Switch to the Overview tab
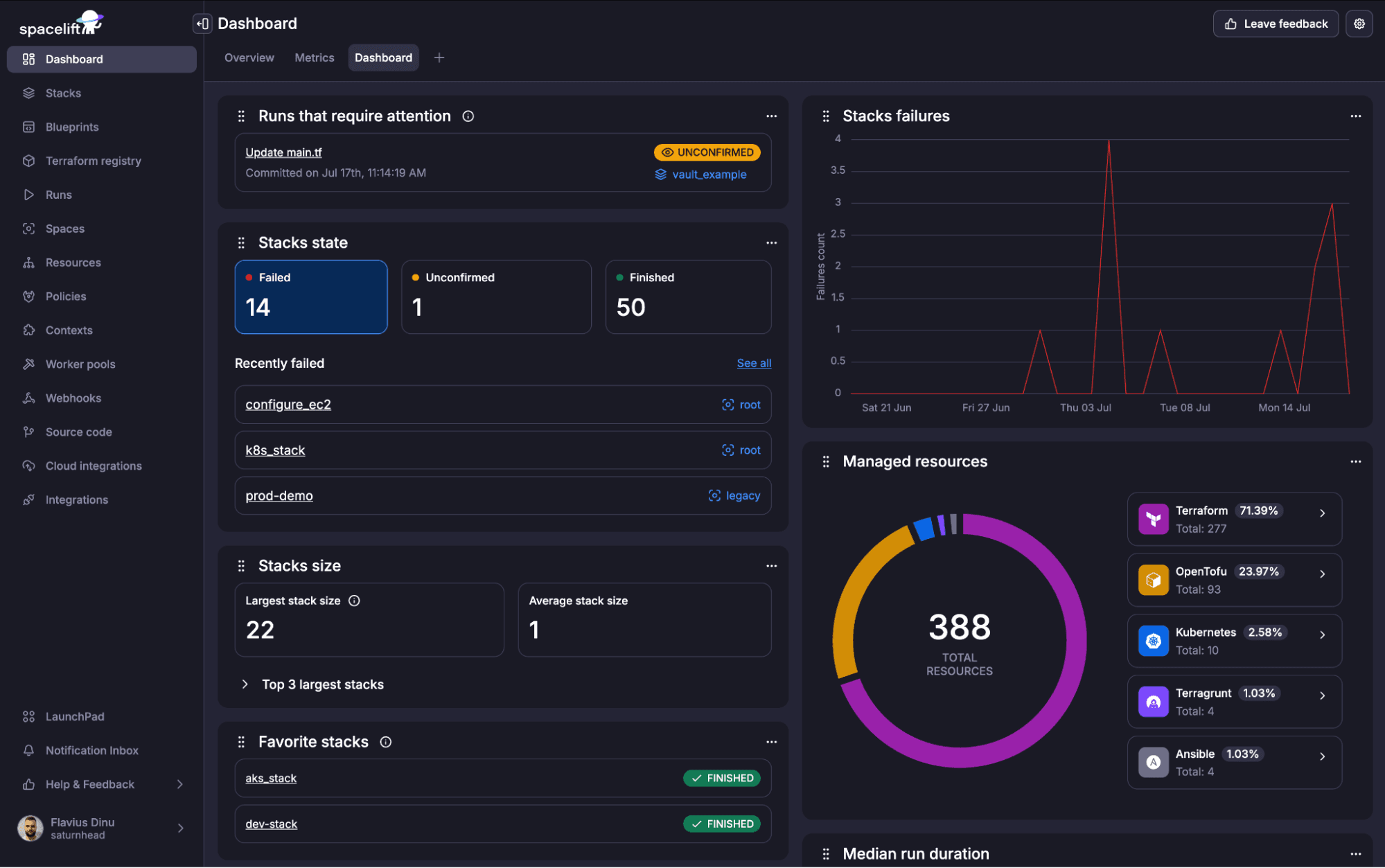The width and height of the screenshot is (1385, 868). [249, 57]
